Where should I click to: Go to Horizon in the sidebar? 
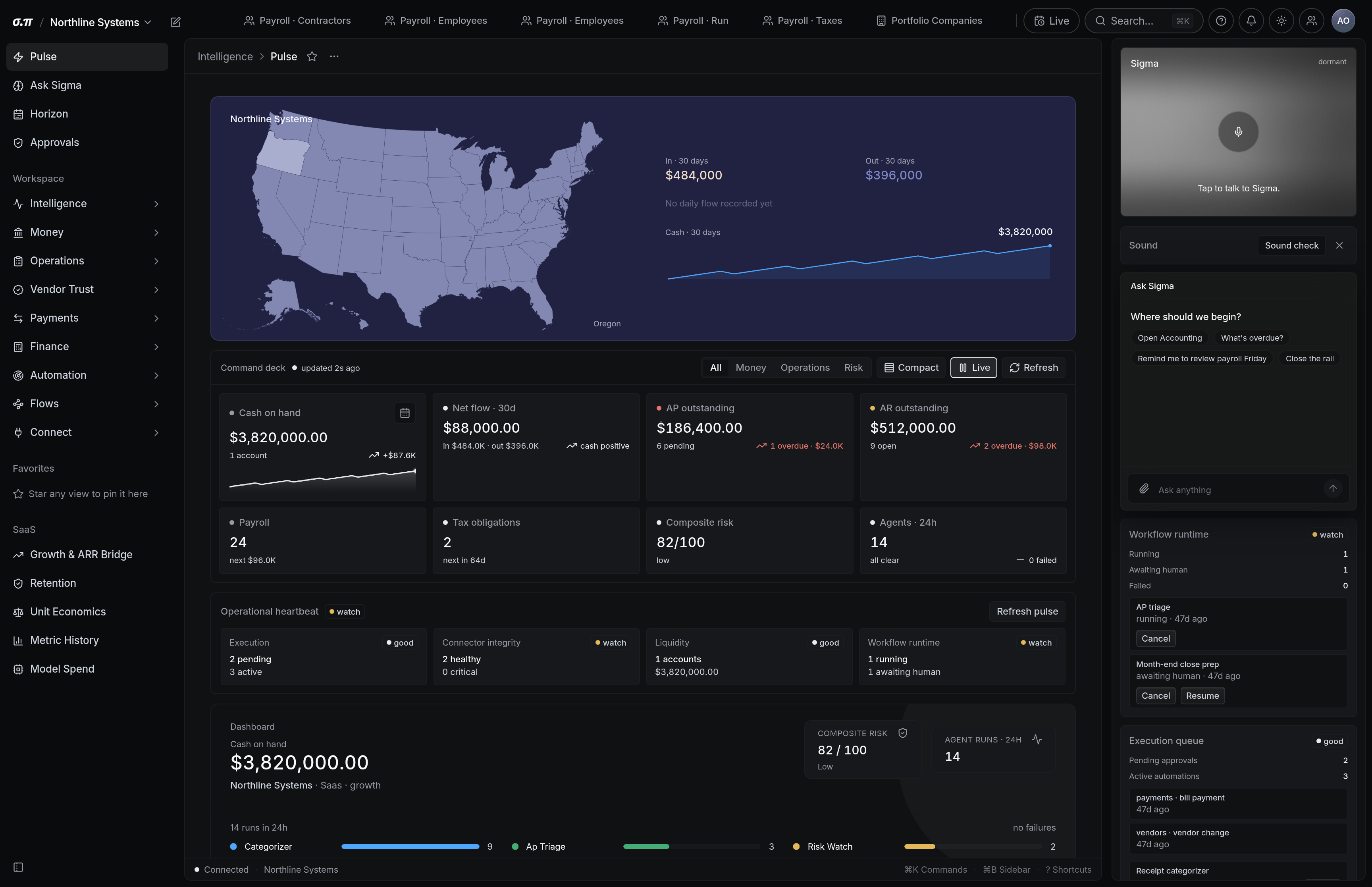tap(87, 114)
